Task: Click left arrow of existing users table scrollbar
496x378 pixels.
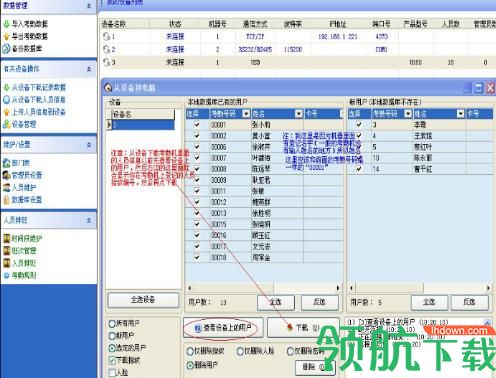Action: click(x=190, y=288)
